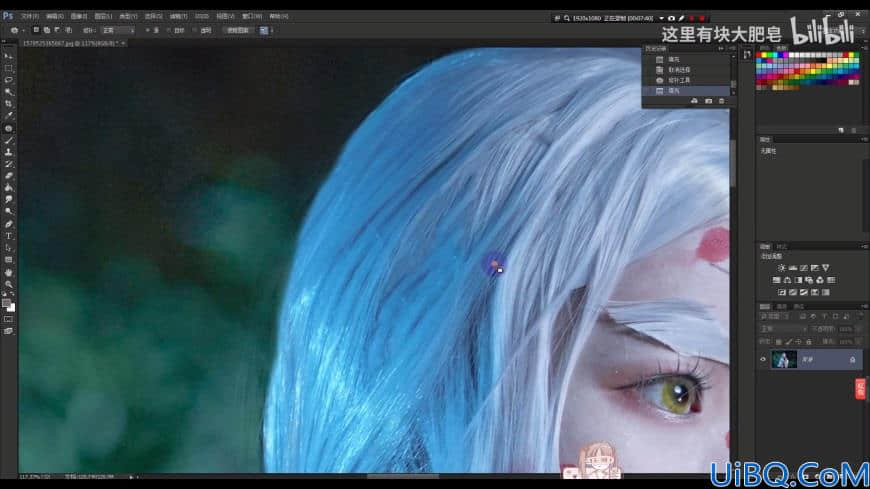Select the Horizontal Type tool
Image resolution: width=870 pixels, height=489 pixels.
coord(8,236)
